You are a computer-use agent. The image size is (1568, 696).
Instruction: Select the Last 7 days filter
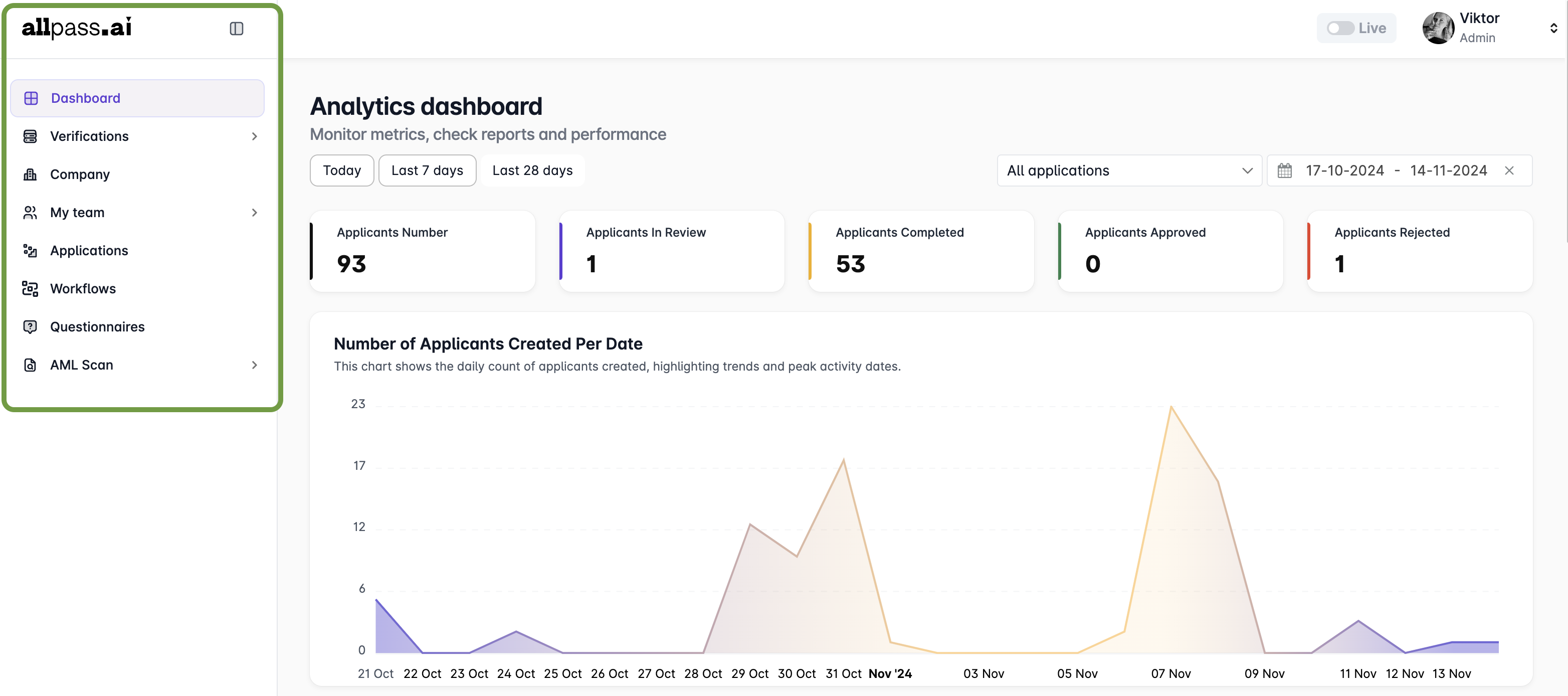point(427,170)
